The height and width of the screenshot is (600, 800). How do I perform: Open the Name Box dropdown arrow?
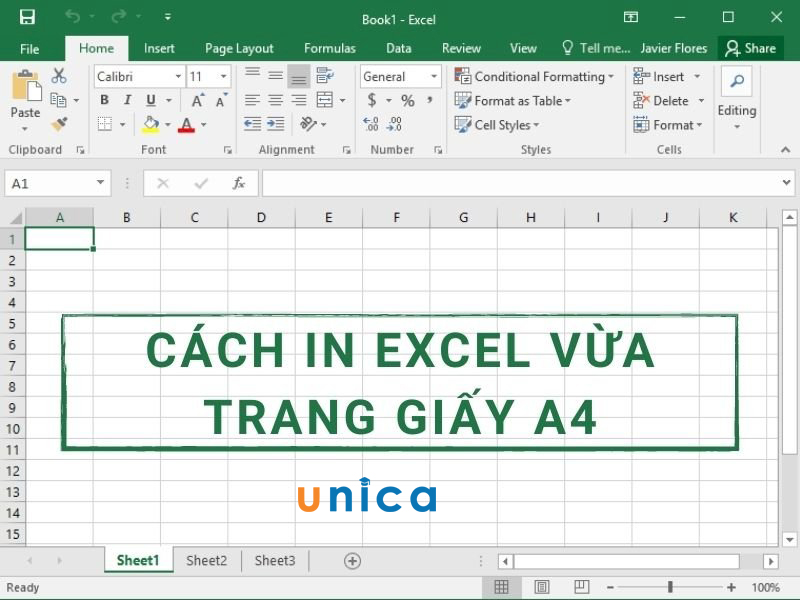[x=101, y=183]
